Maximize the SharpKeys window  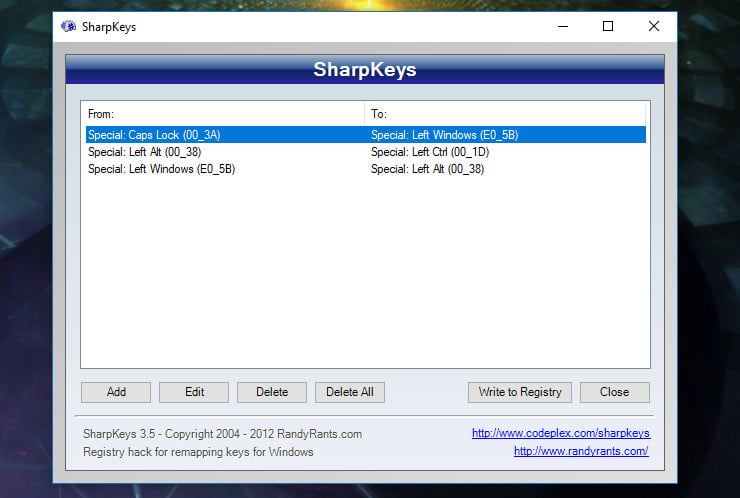[x=608, y=27]
